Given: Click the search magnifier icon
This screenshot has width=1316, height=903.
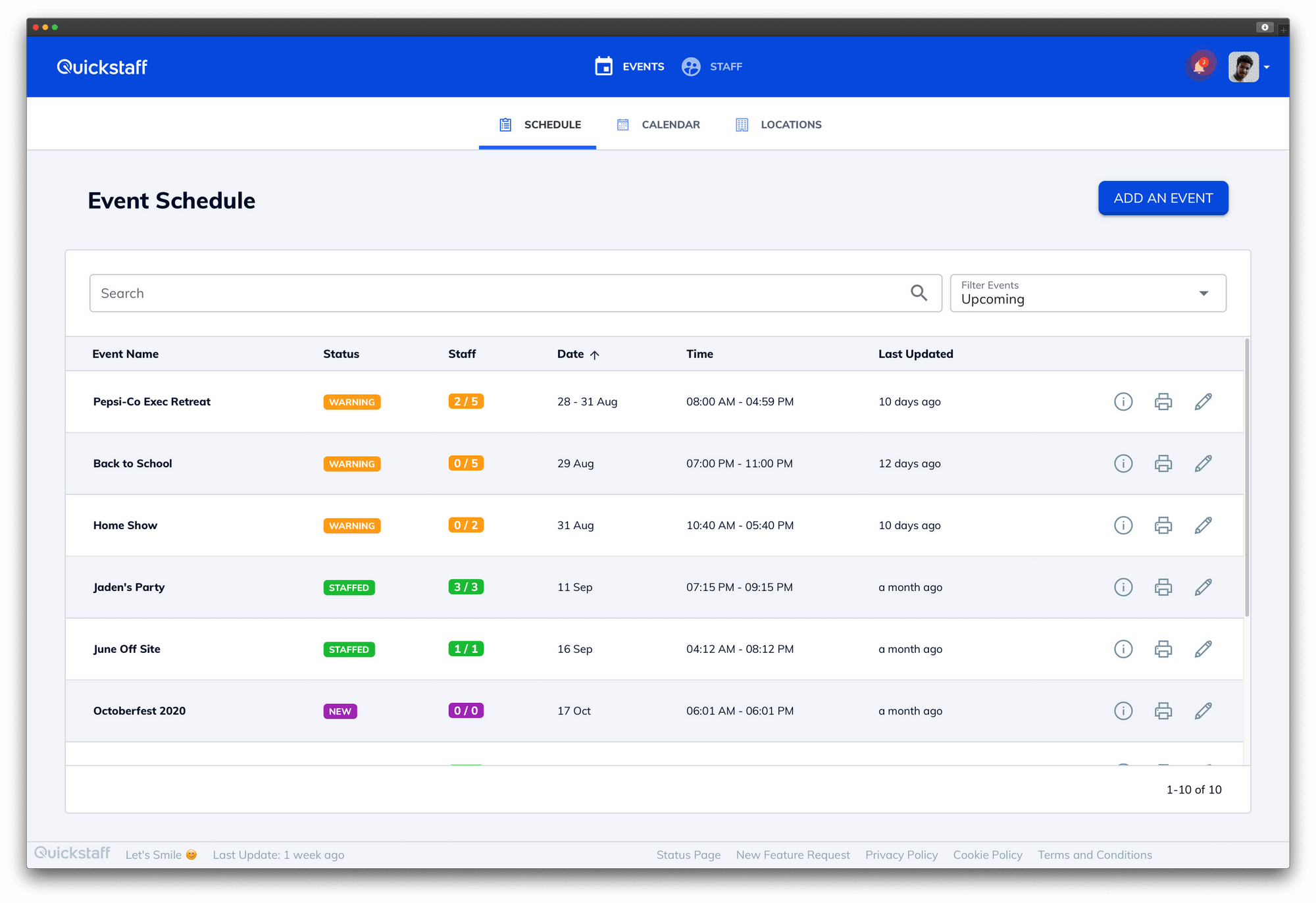Looking at the screenshot, I should 919,292.
